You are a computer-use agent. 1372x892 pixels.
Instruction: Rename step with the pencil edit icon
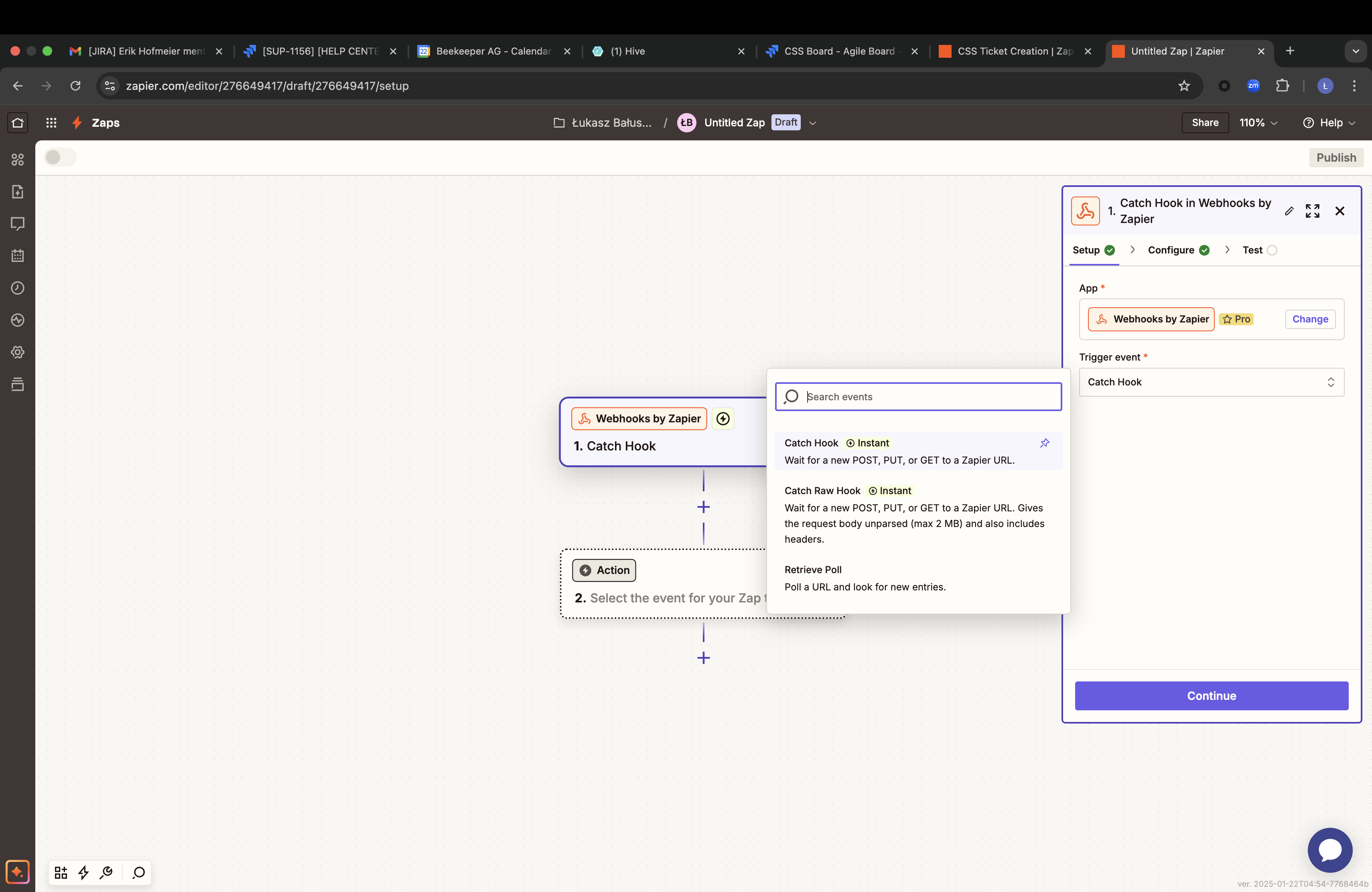[1289, 211]
